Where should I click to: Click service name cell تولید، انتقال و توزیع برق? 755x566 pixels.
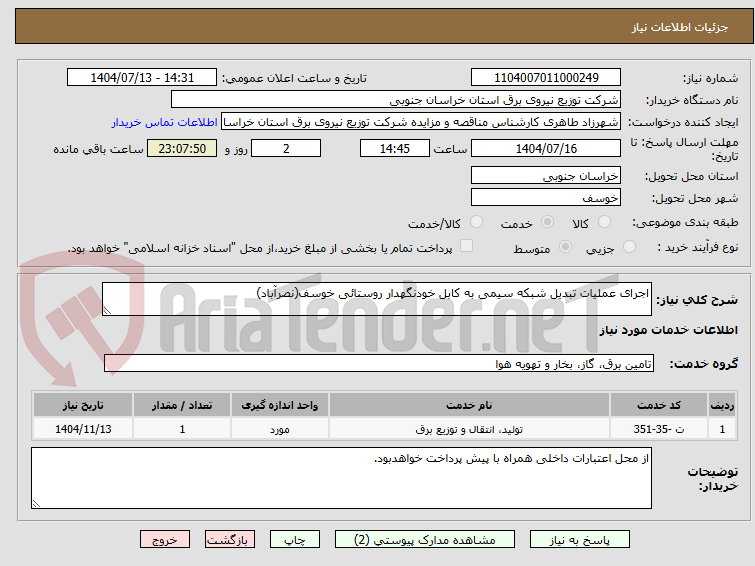pos(469,429)
